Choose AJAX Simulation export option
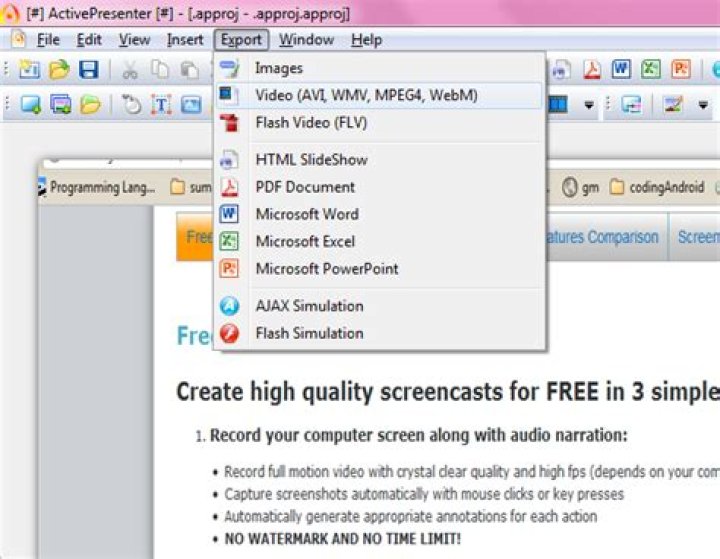 (x=380, y=306)
